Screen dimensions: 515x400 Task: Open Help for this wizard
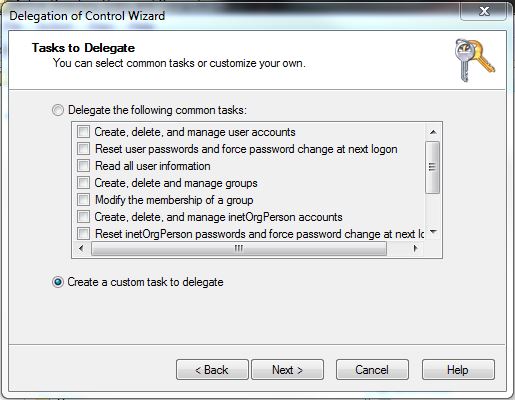[x=458, y=370]
